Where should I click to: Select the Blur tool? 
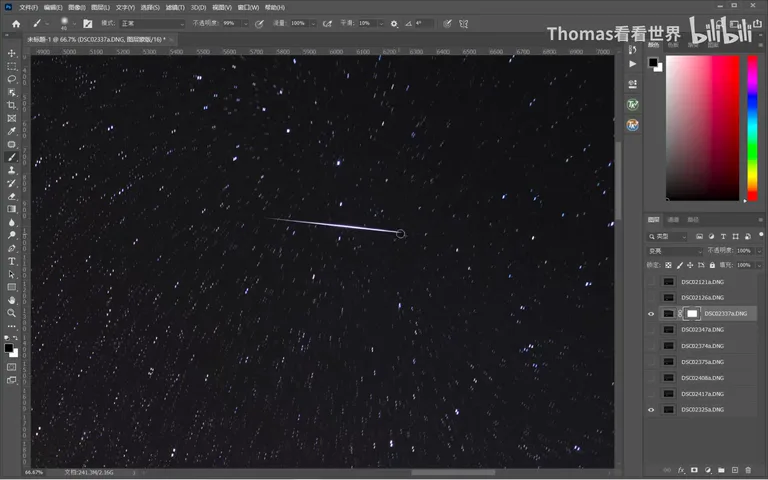click(12, 222)
